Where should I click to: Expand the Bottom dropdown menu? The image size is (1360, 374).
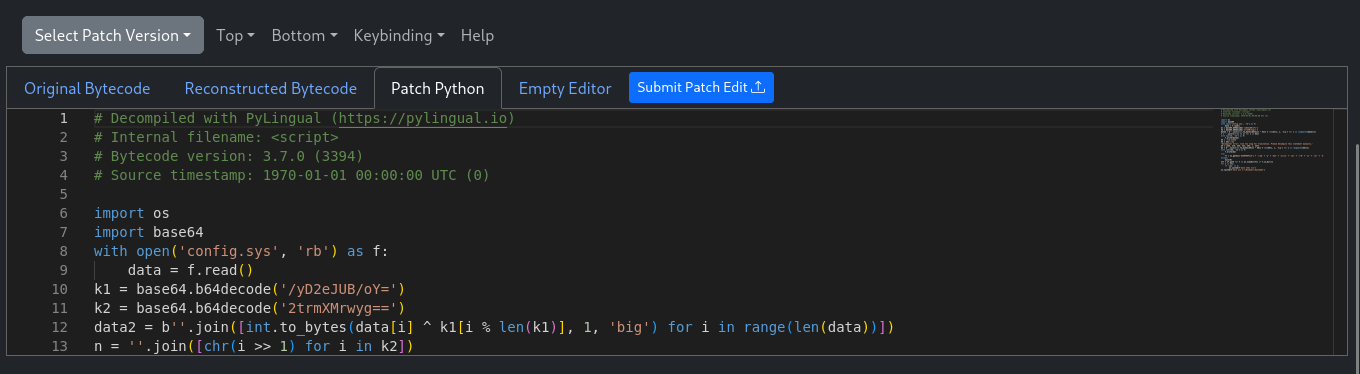[304, 35]
